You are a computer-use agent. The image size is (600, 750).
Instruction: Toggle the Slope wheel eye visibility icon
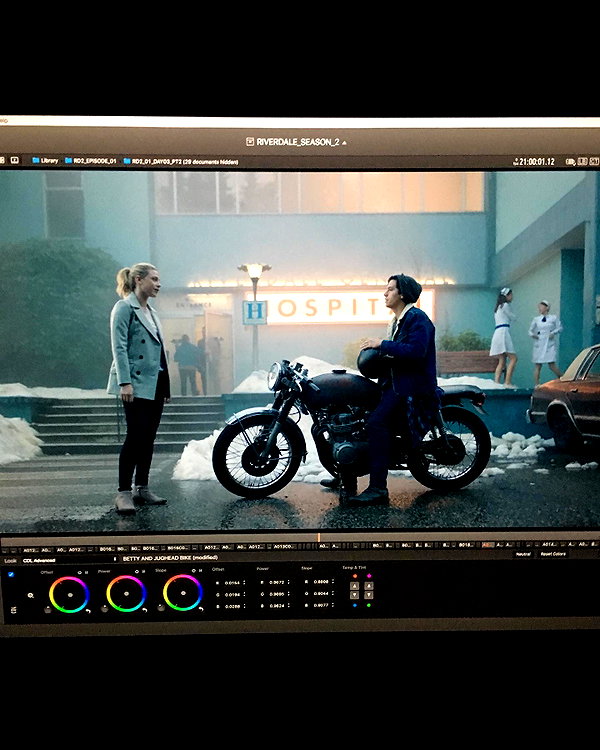click(193, 571)
